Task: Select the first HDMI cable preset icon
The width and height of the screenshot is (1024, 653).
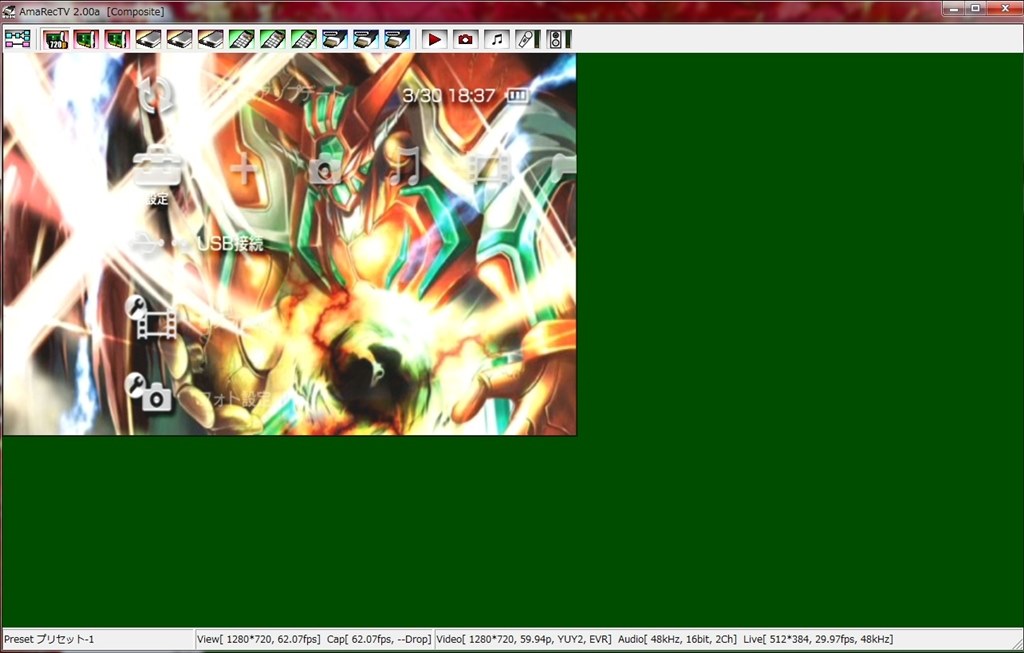Action: click(x=334, y=39)
